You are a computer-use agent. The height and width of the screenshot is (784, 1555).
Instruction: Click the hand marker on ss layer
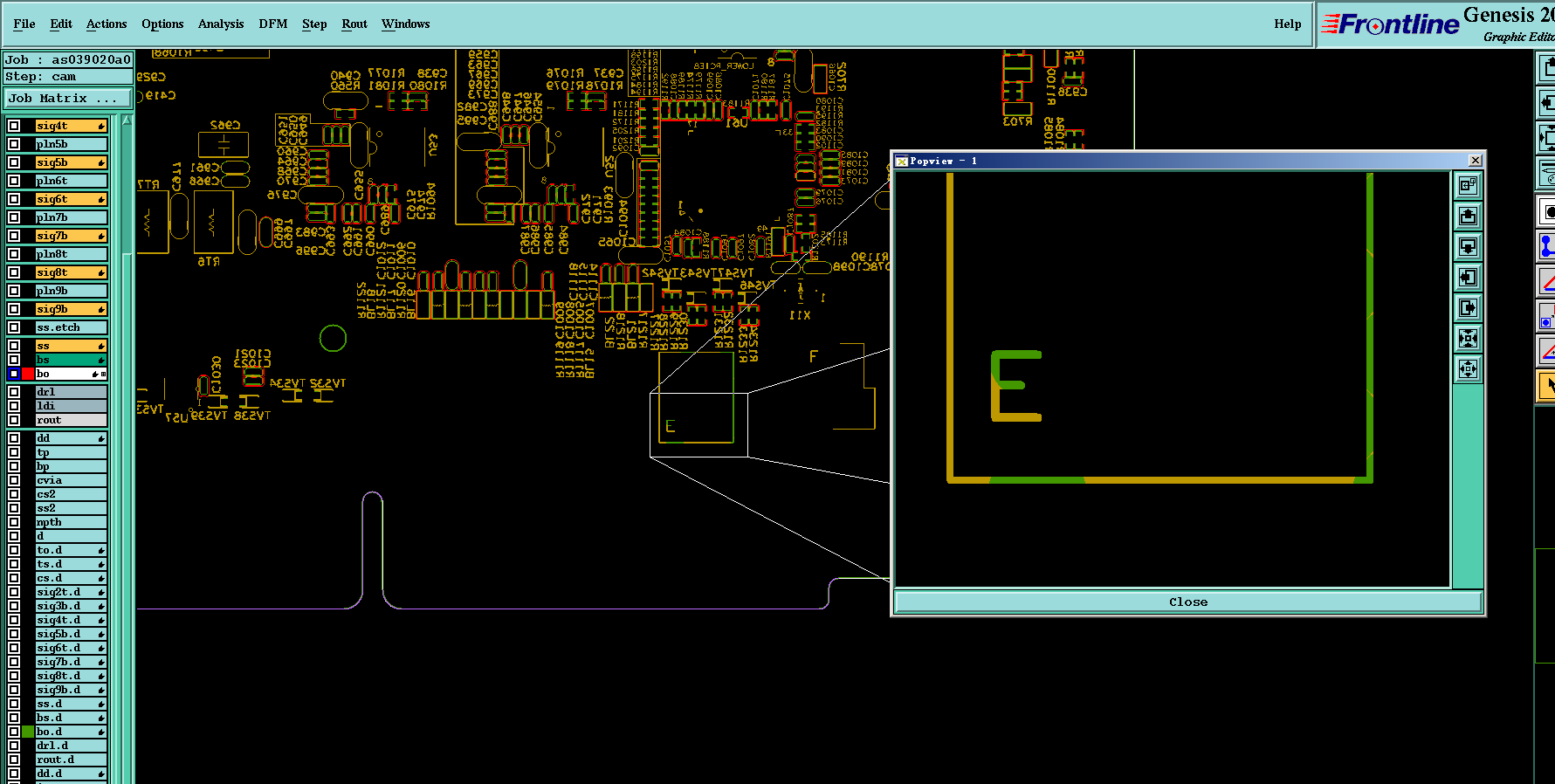pyautogui.click(x=101, y=347)
